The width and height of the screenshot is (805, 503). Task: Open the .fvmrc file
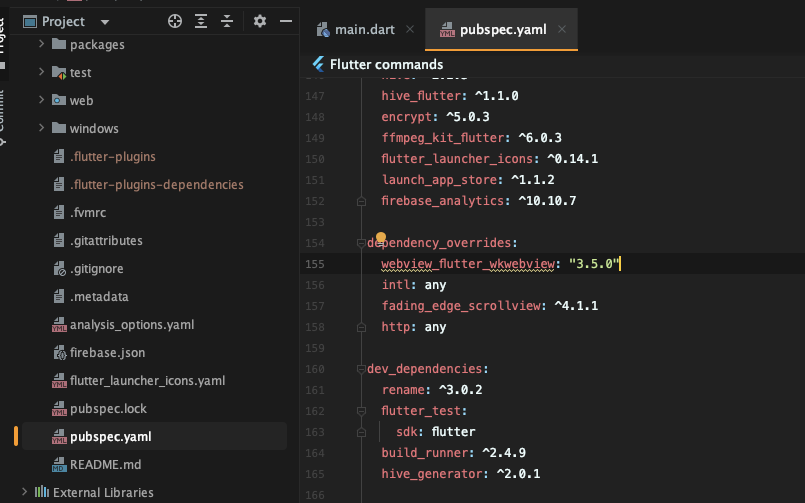[x=88, y=212]
